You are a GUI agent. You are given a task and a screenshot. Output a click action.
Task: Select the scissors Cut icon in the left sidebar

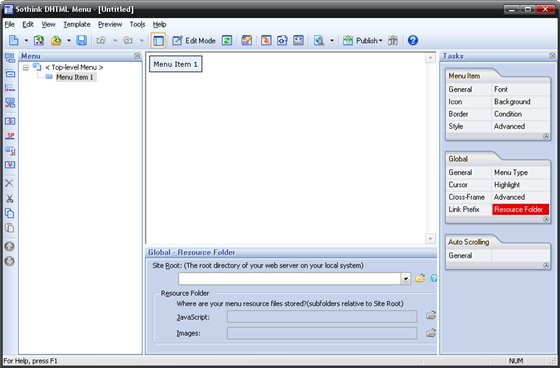pyautogui.click(x=10, y=199)
